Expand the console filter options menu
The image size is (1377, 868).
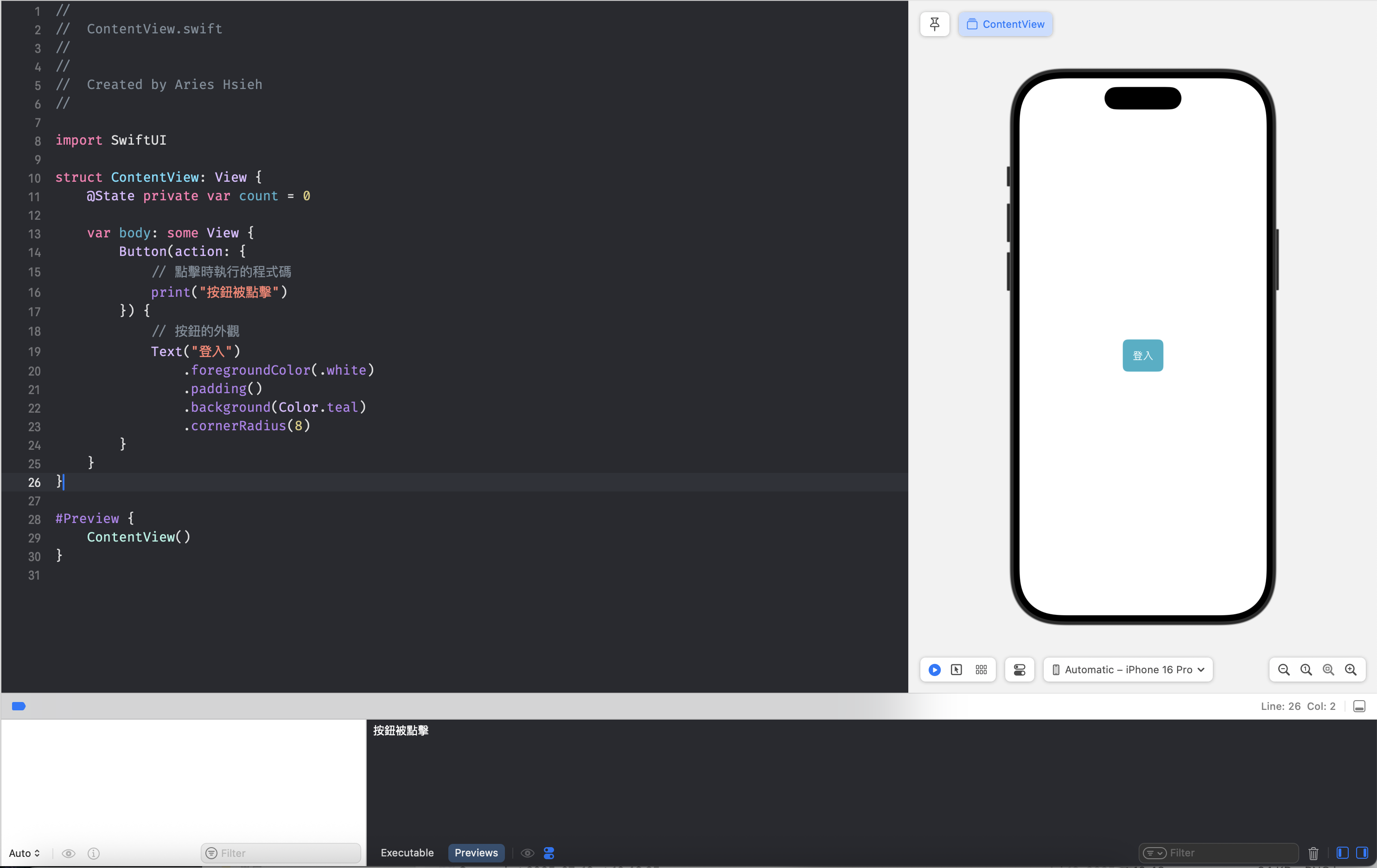coord(1154,853)
